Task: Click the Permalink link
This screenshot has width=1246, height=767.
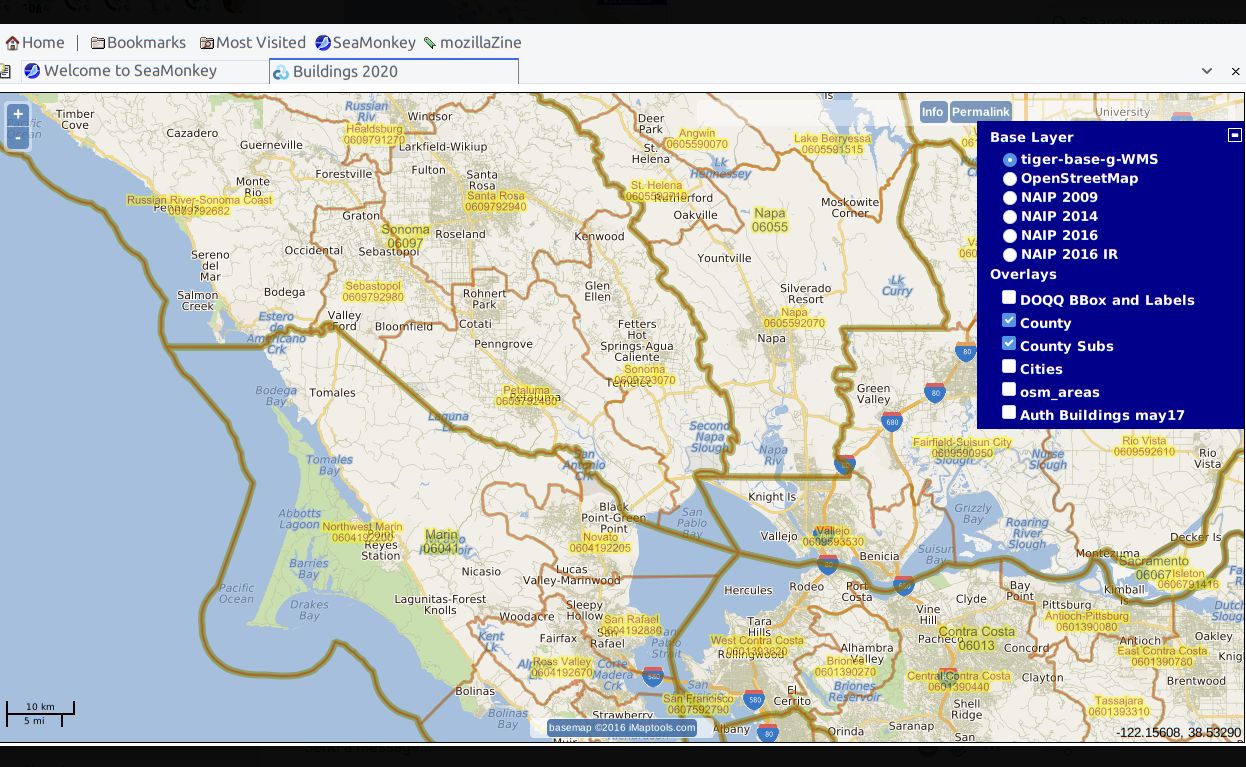Action: [x=980, y=112]
